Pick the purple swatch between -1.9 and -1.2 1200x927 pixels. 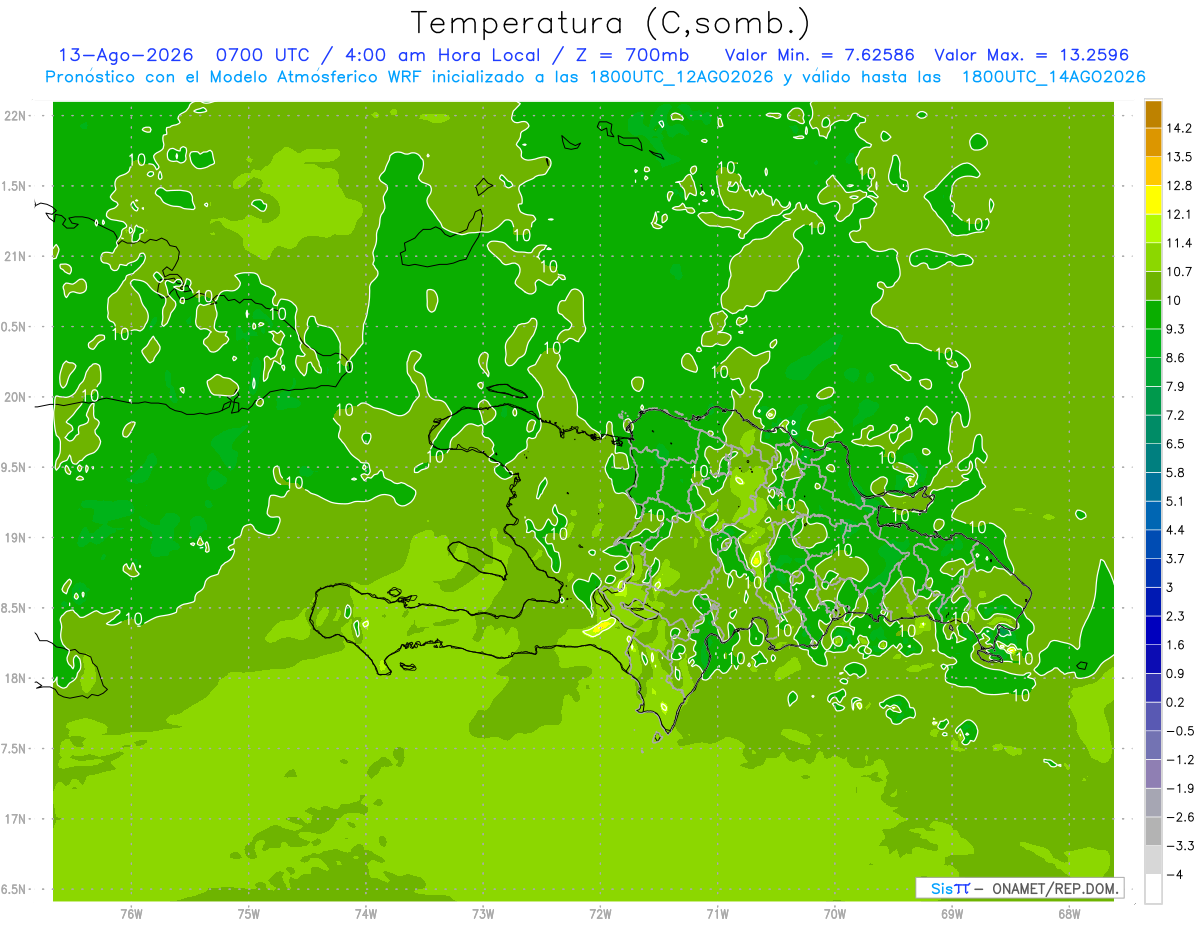point(1153,774)
